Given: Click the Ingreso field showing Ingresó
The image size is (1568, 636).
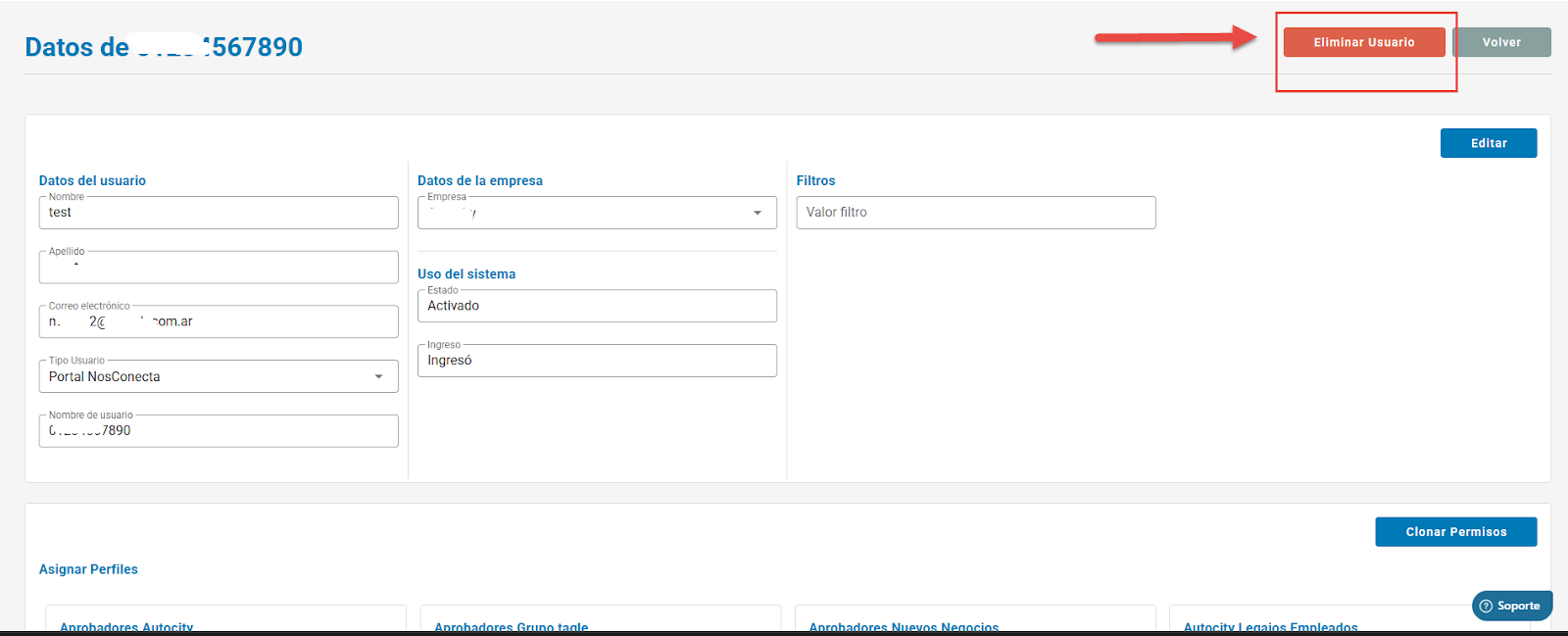Looking at the screenshot, I should click(597, 361).
